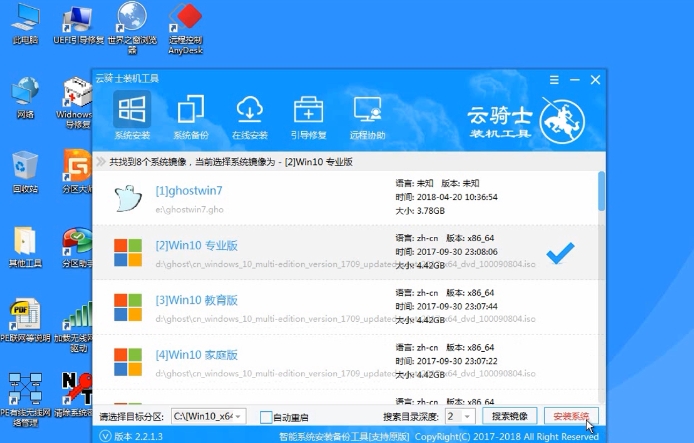Open PE联网等说明 PDF icon
Screen dimensions: 694x443
pyautogui.click(x=25, y=321)
